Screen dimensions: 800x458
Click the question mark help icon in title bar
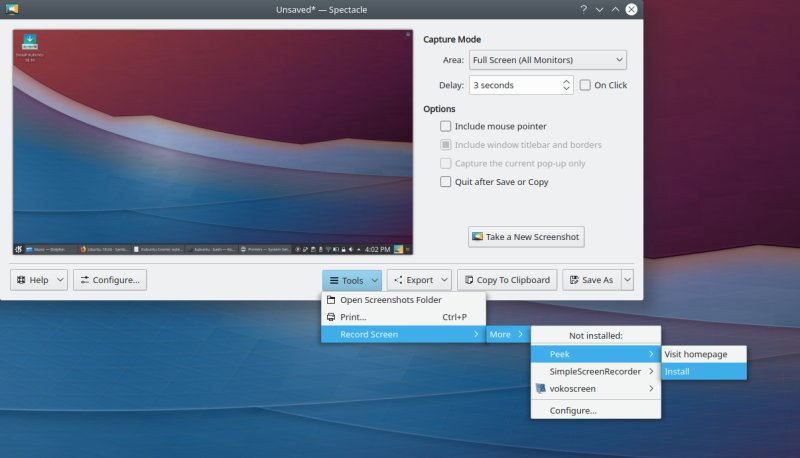(583, 9)
